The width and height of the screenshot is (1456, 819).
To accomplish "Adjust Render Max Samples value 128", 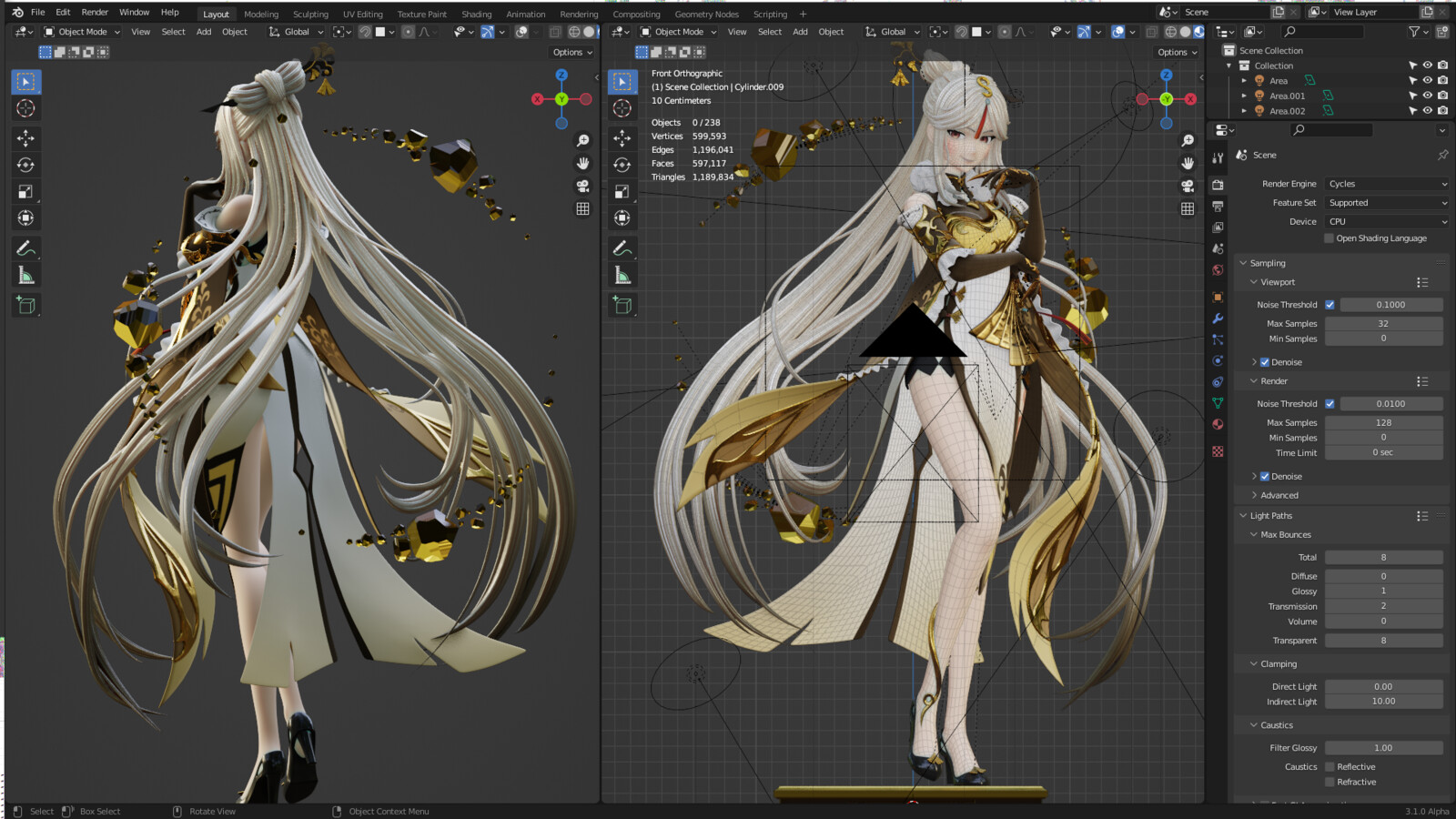I will click(x=1383, y=423).
